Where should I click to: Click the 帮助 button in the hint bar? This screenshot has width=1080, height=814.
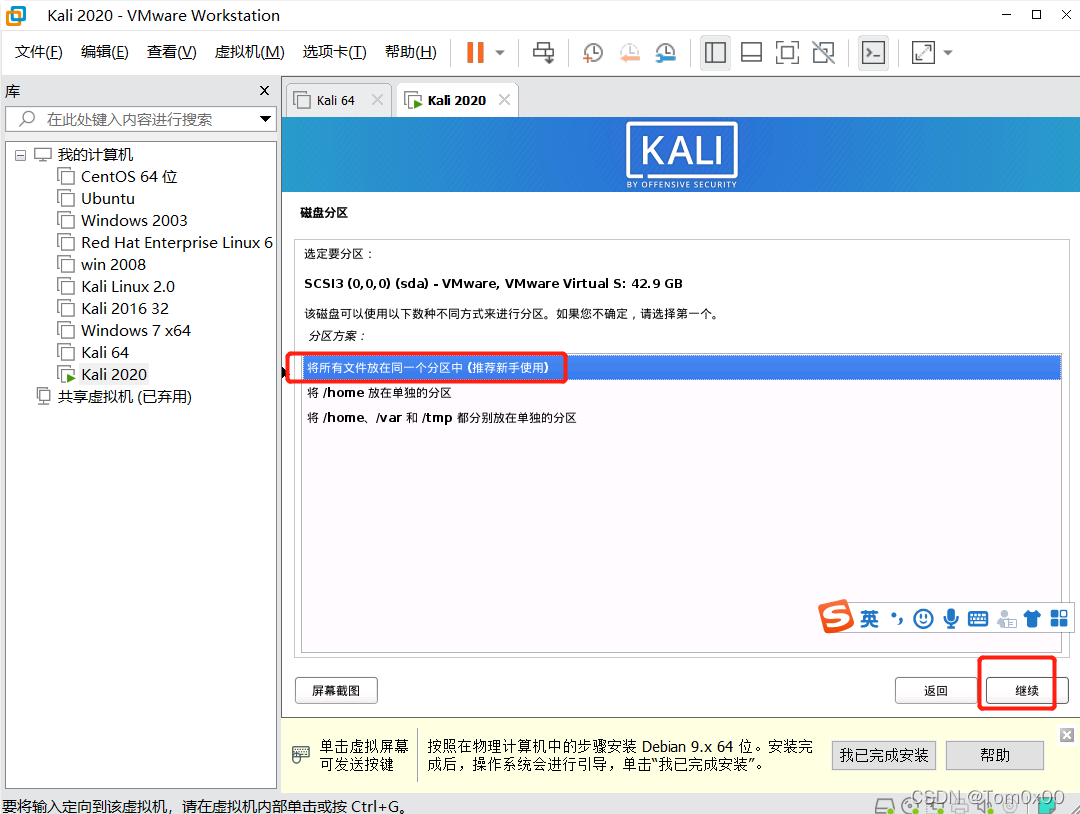coord(995,755)
